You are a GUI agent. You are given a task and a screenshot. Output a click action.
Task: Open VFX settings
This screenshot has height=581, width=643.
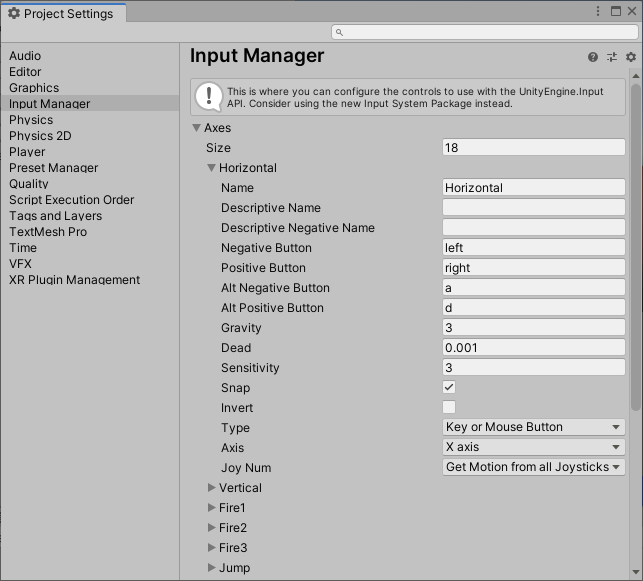pyautogui.click(x=90, y=264)
